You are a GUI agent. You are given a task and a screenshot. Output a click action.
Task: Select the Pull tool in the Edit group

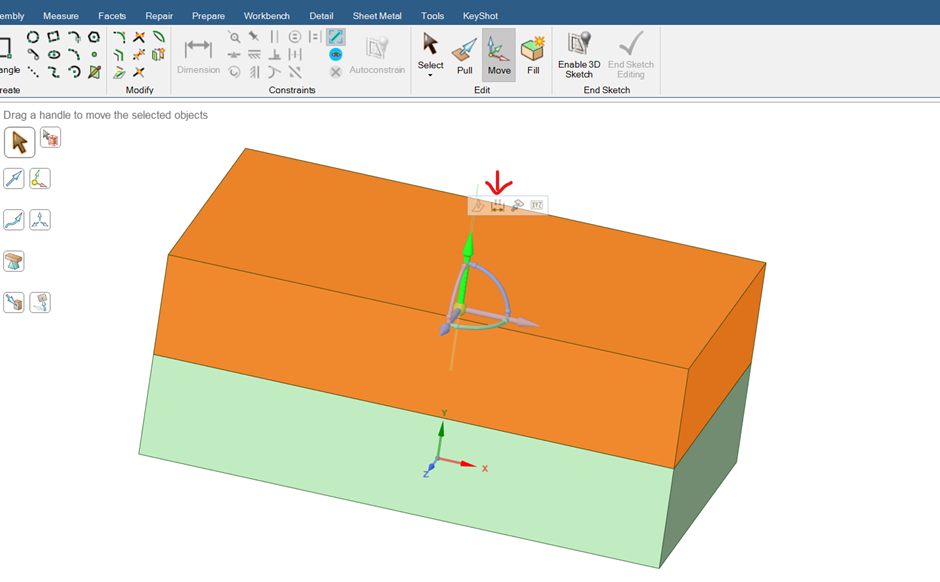[x=464, y=56]
